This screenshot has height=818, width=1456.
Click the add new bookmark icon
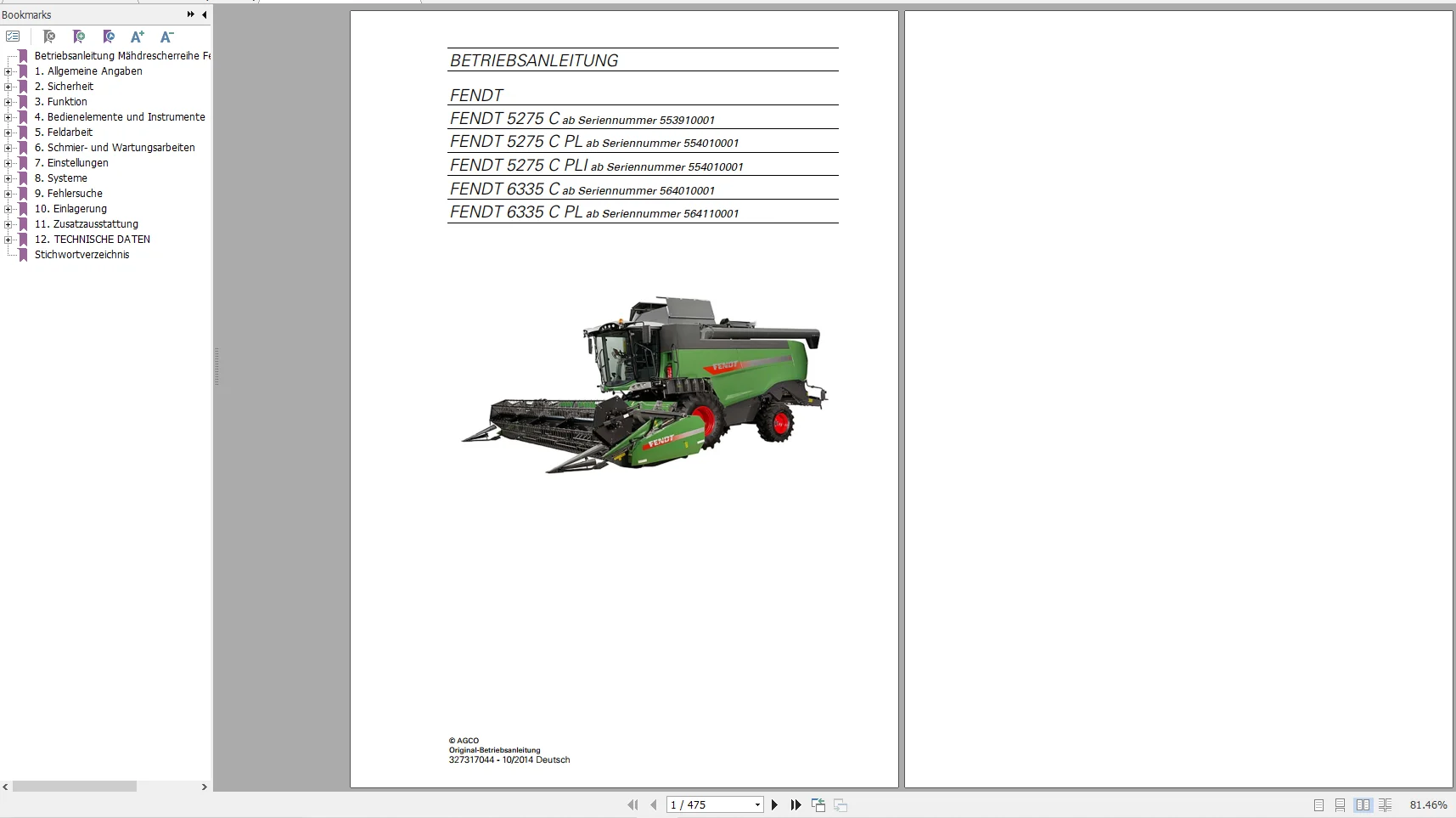79,37
